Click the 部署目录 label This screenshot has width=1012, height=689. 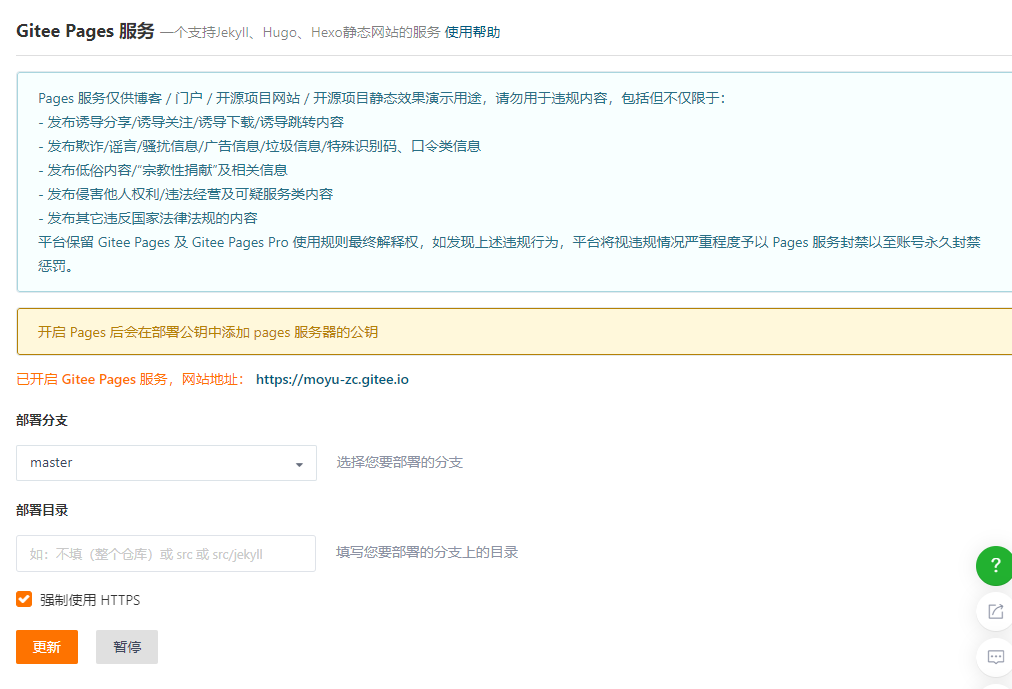coord(42,510)
